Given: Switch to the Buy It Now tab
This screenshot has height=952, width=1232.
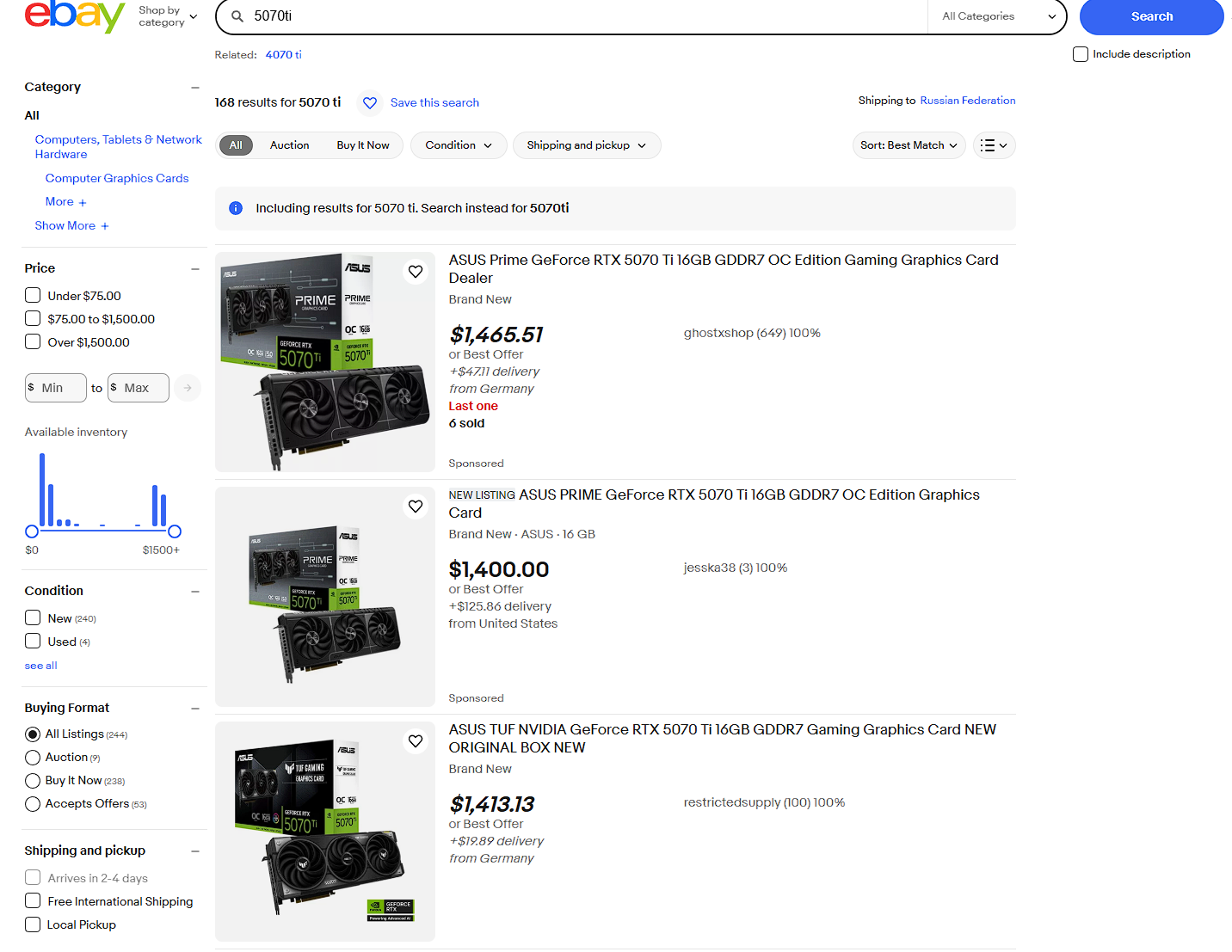Looking at the screenshot, I should pyautogui.click(x=363, y=145).
